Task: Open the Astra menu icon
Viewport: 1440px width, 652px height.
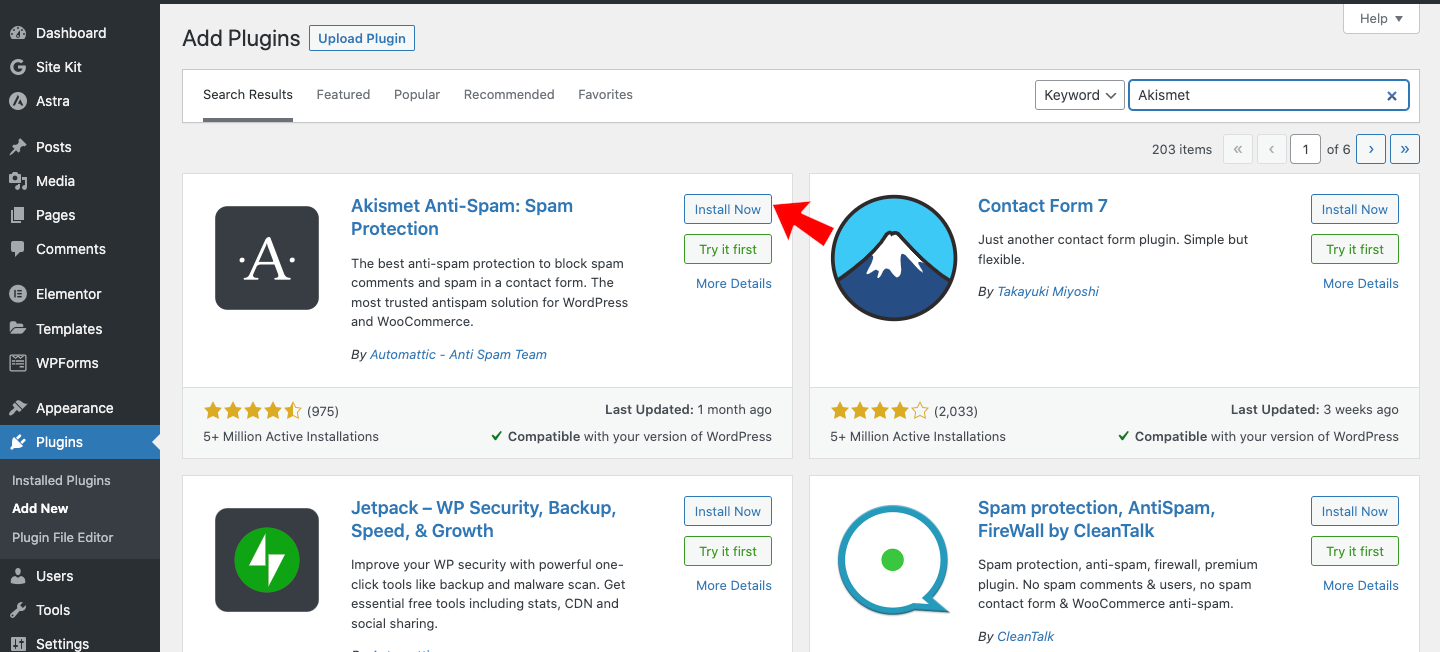Action: (18, 100)
